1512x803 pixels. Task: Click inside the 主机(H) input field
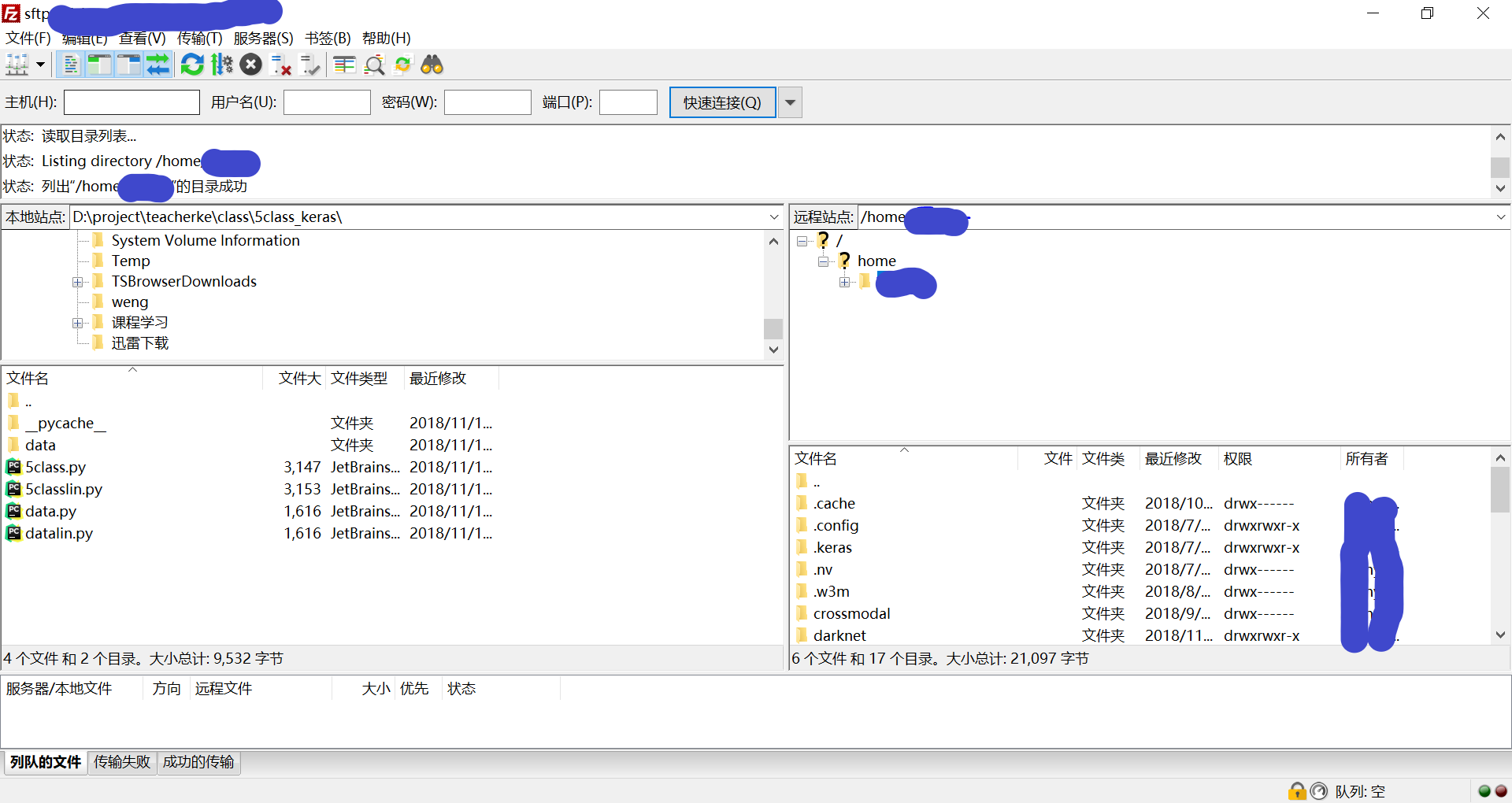(x=131, y=102)
